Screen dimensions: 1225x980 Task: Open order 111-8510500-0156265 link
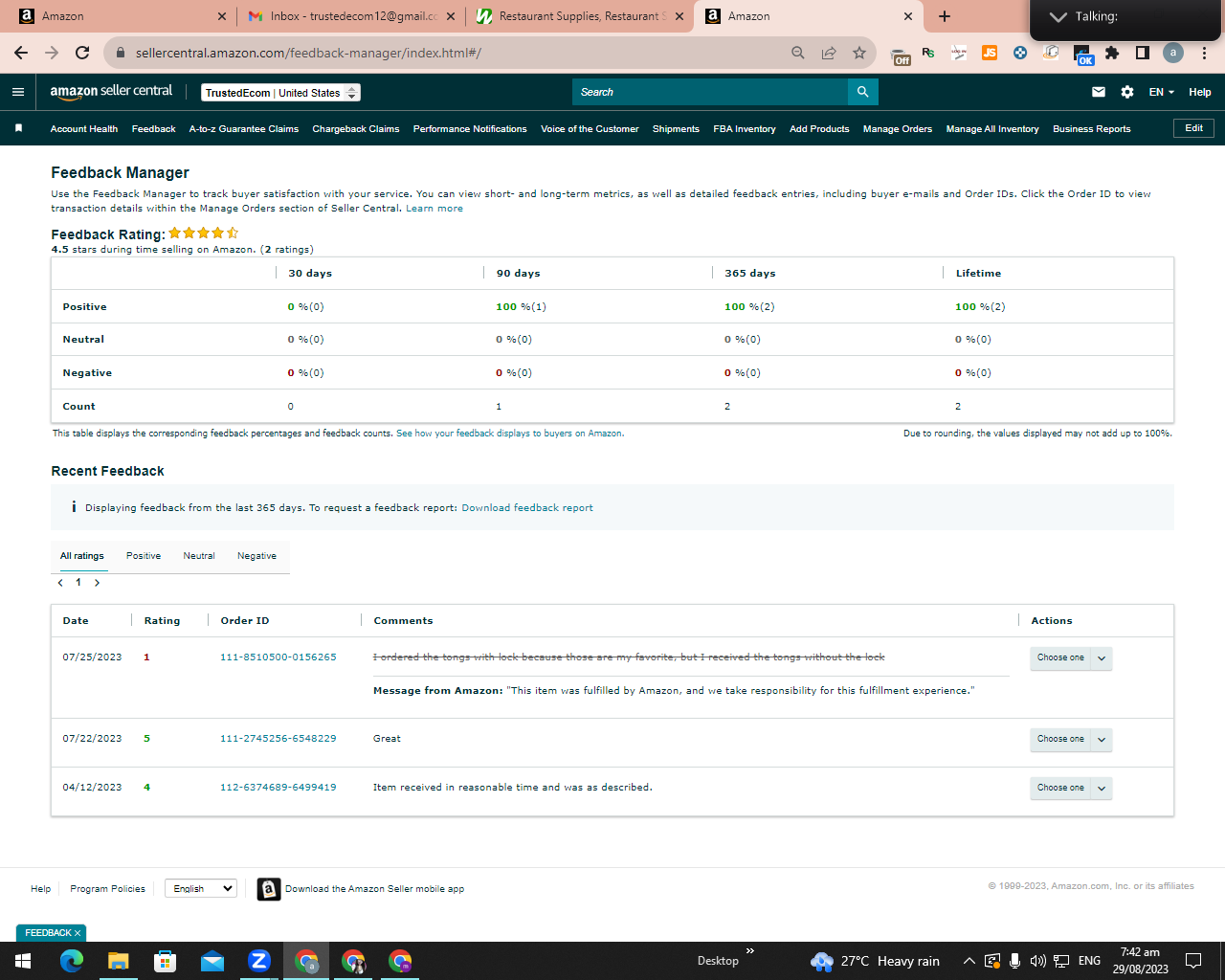pos(278,657)
